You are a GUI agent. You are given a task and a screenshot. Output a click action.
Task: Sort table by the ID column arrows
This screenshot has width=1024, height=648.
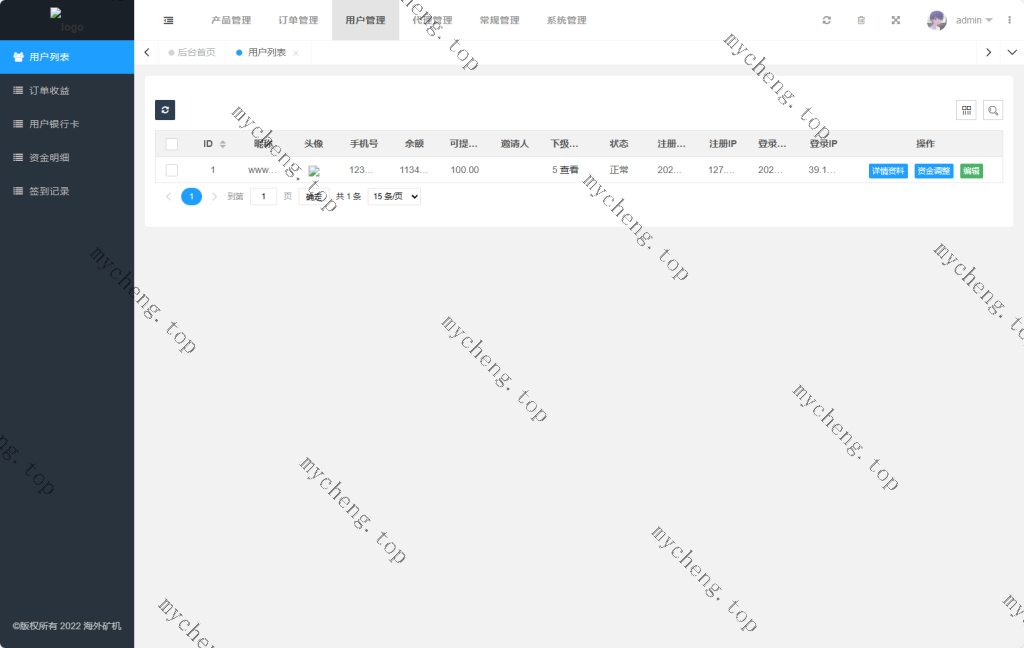tap(223, 144)
